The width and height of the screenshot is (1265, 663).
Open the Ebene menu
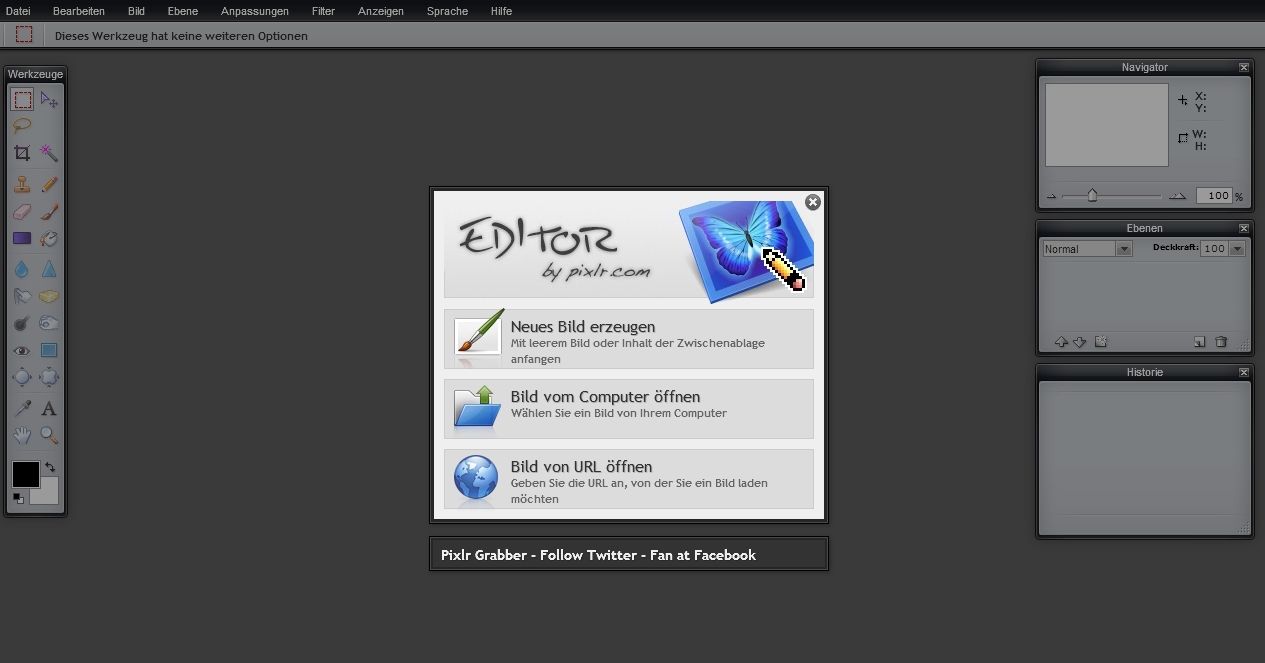click(182, 11)
